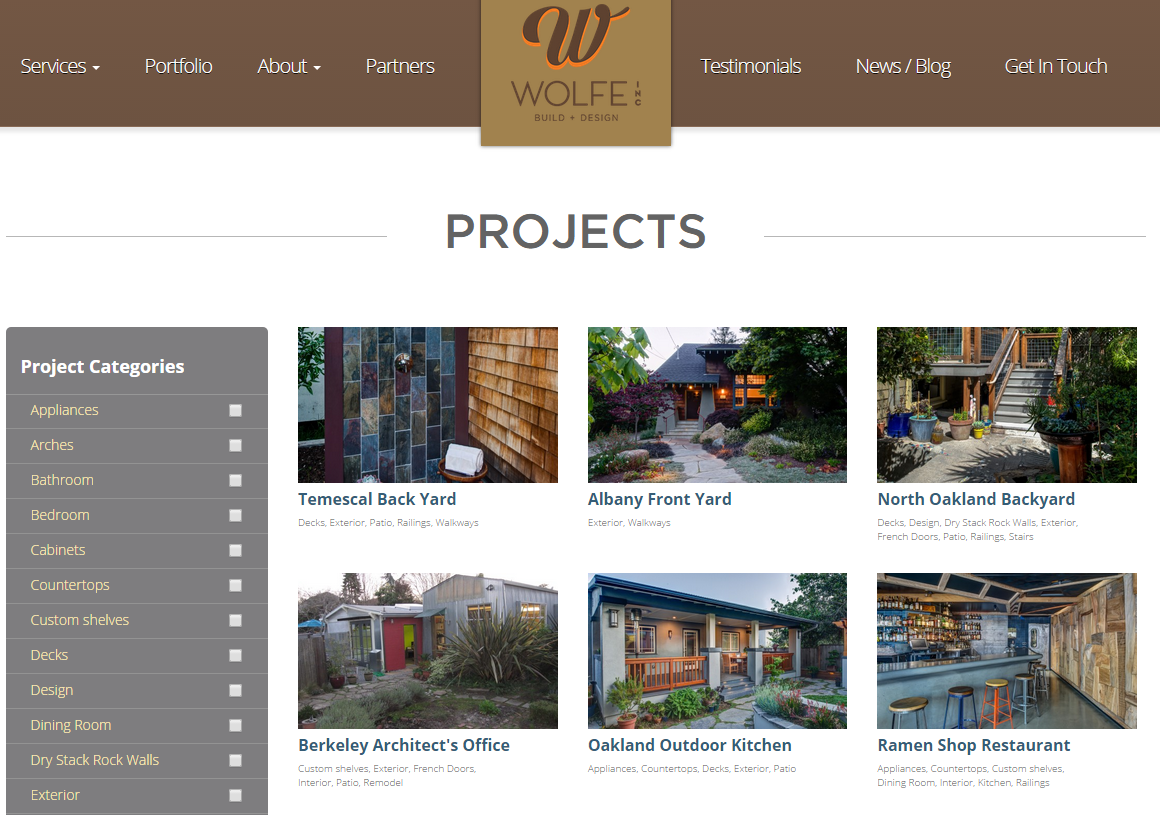Screen dimensions: 1160x815
Task: Click the Wolfe Inc logo
Action: coord(576,72)
